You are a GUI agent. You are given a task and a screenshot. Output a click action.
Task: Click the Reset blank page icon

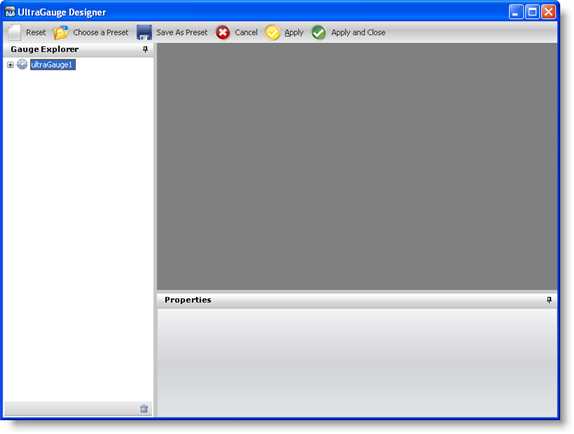click(x=15, y=32)
